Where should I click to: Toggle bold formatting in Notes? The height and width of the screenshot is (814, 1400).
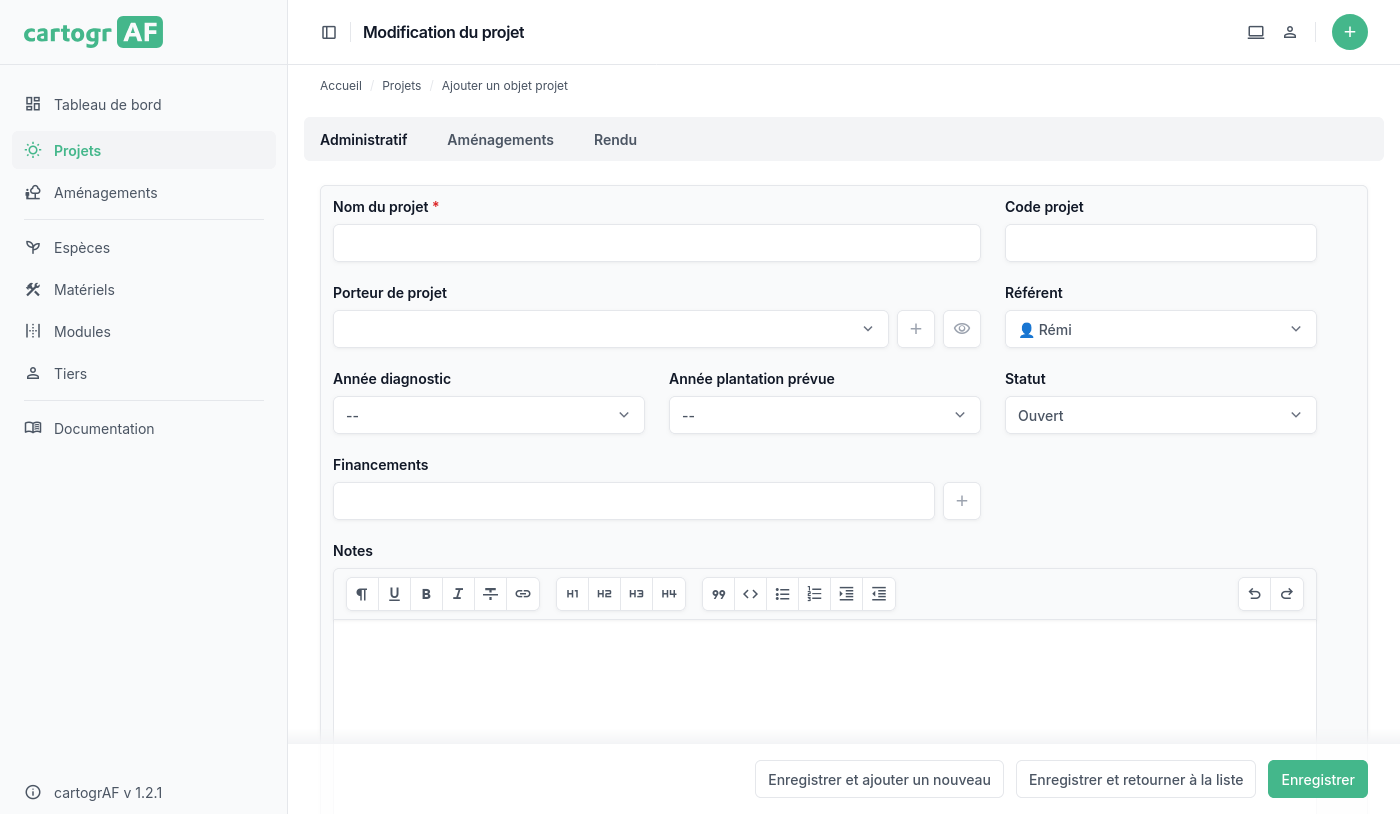click(x=426, y=594)
